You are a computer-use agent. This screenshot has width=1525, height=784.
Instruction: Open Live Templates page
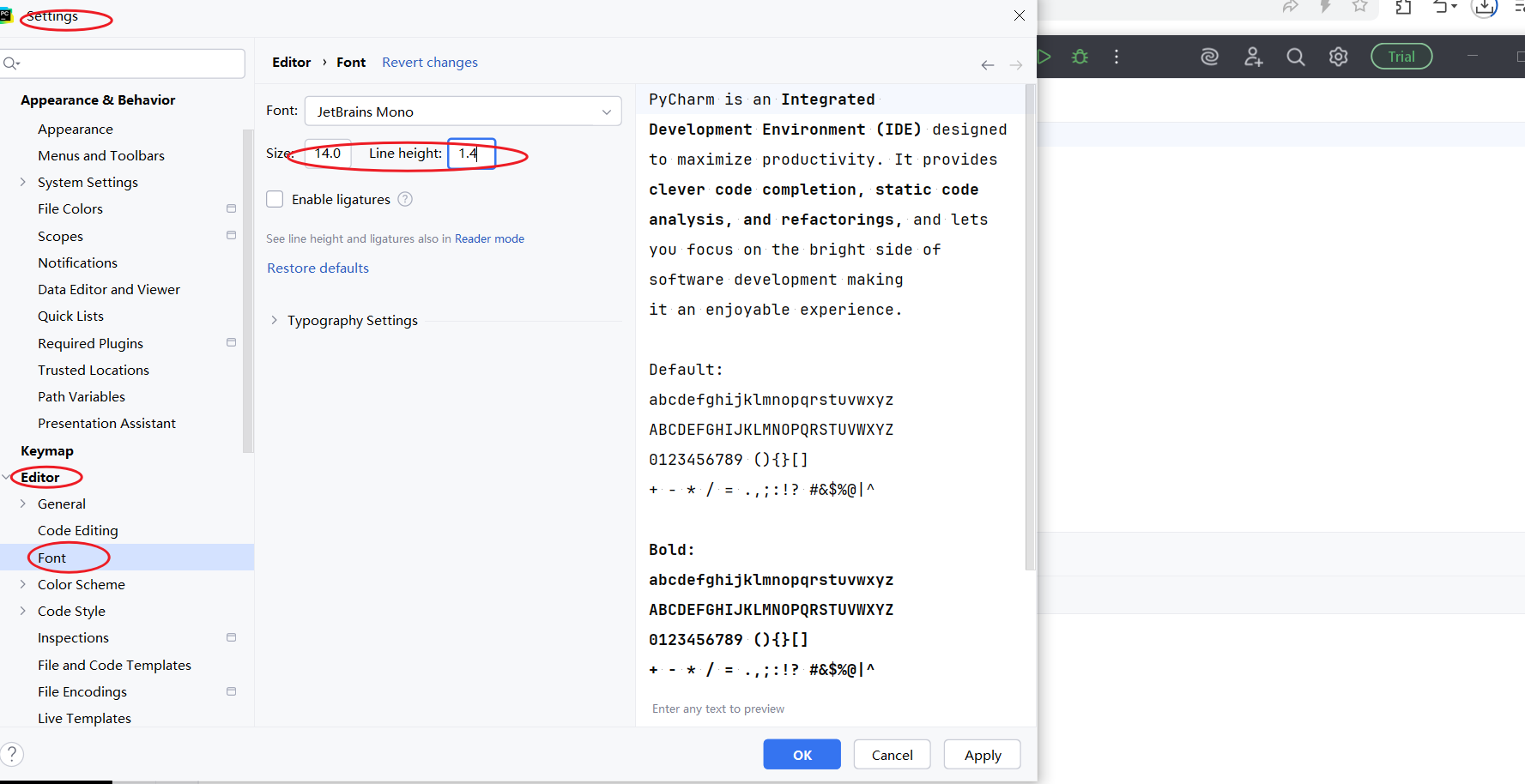(84, 718)
